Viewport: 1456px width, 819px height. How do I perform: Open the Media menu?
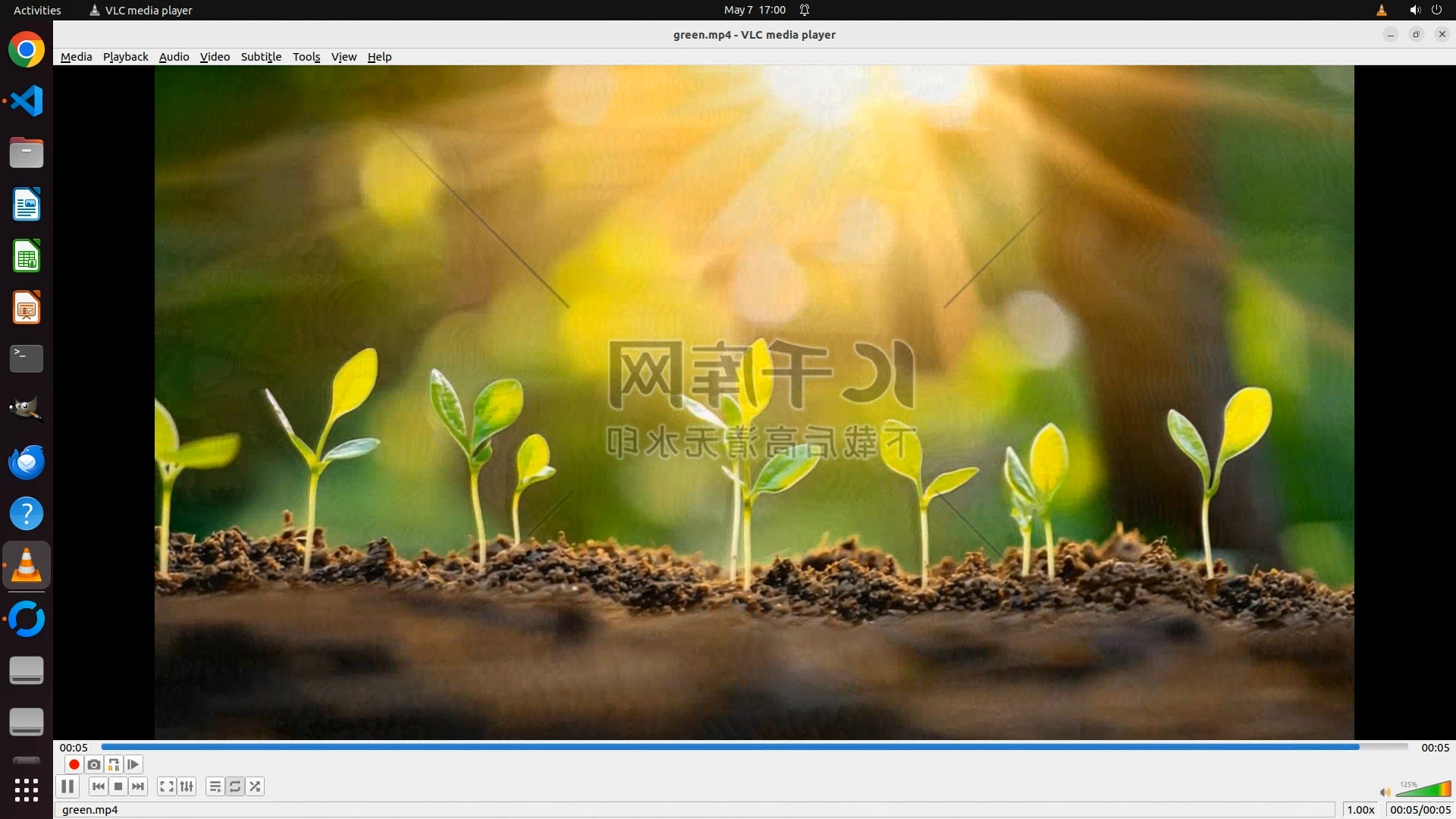(76, 57)
